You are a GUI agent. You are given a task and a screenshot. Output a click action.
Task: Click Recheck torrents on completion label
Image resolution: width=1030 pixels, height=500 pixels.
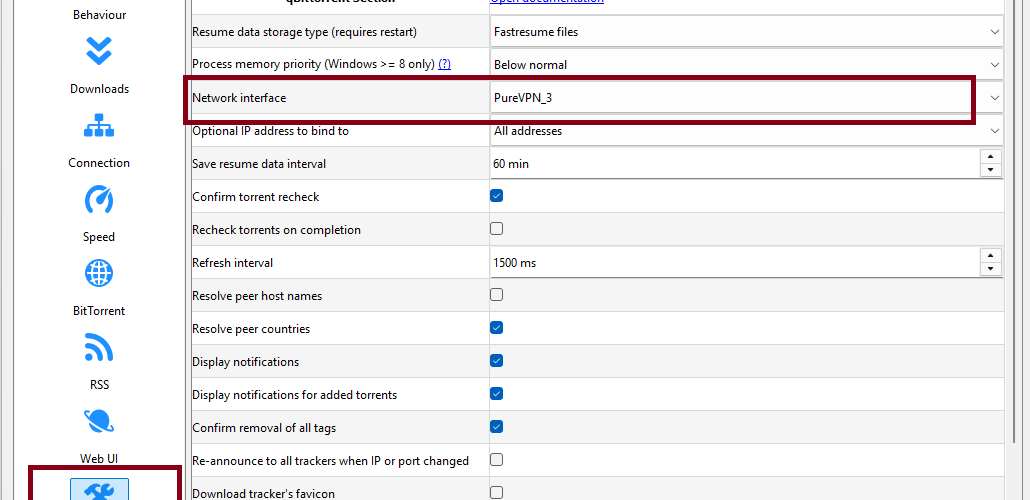coord(277,230)
